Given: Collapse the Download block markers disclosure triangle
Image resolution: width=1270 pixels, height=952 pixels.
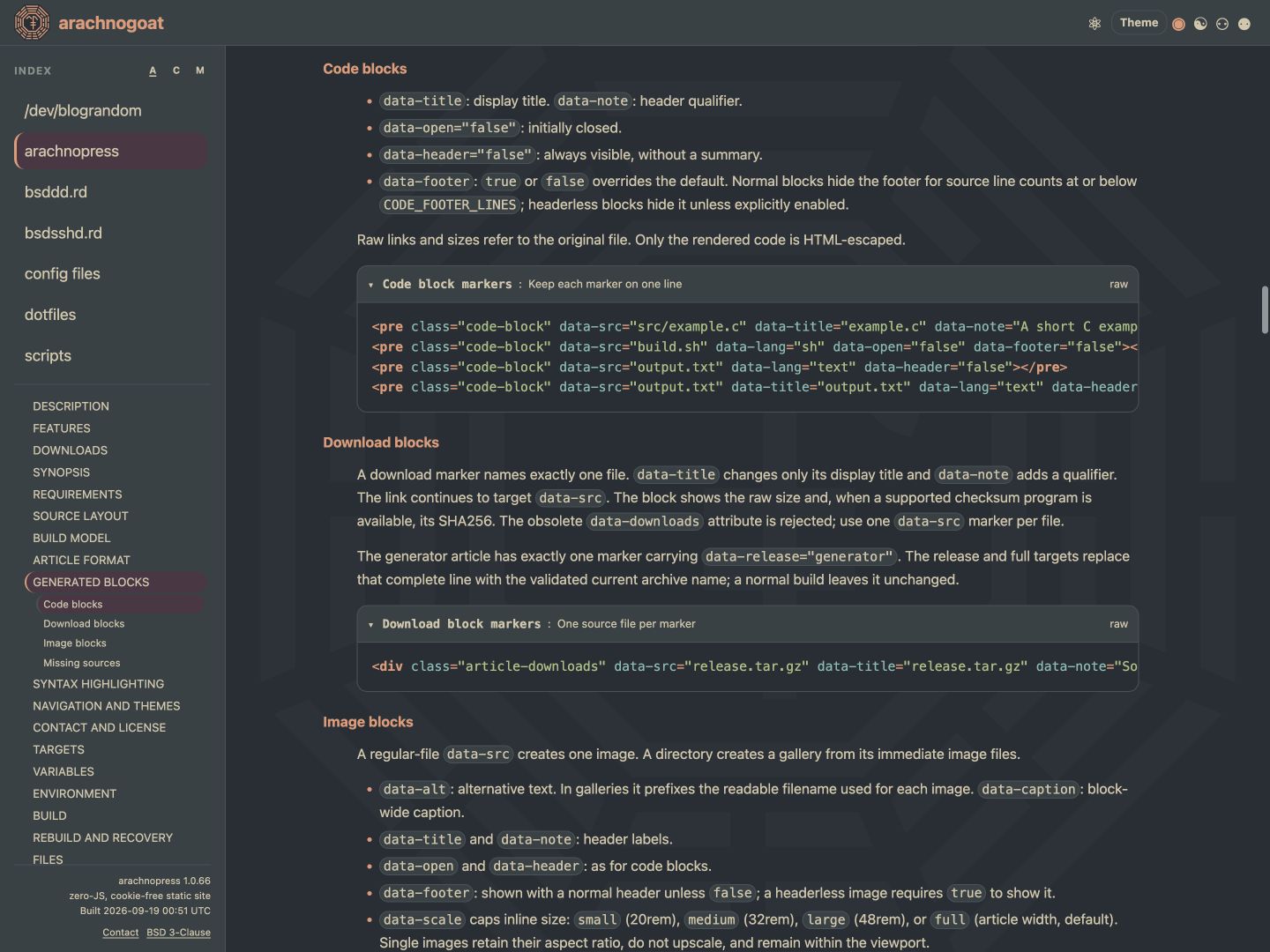Looking at the screenshot, I should 370,624.
